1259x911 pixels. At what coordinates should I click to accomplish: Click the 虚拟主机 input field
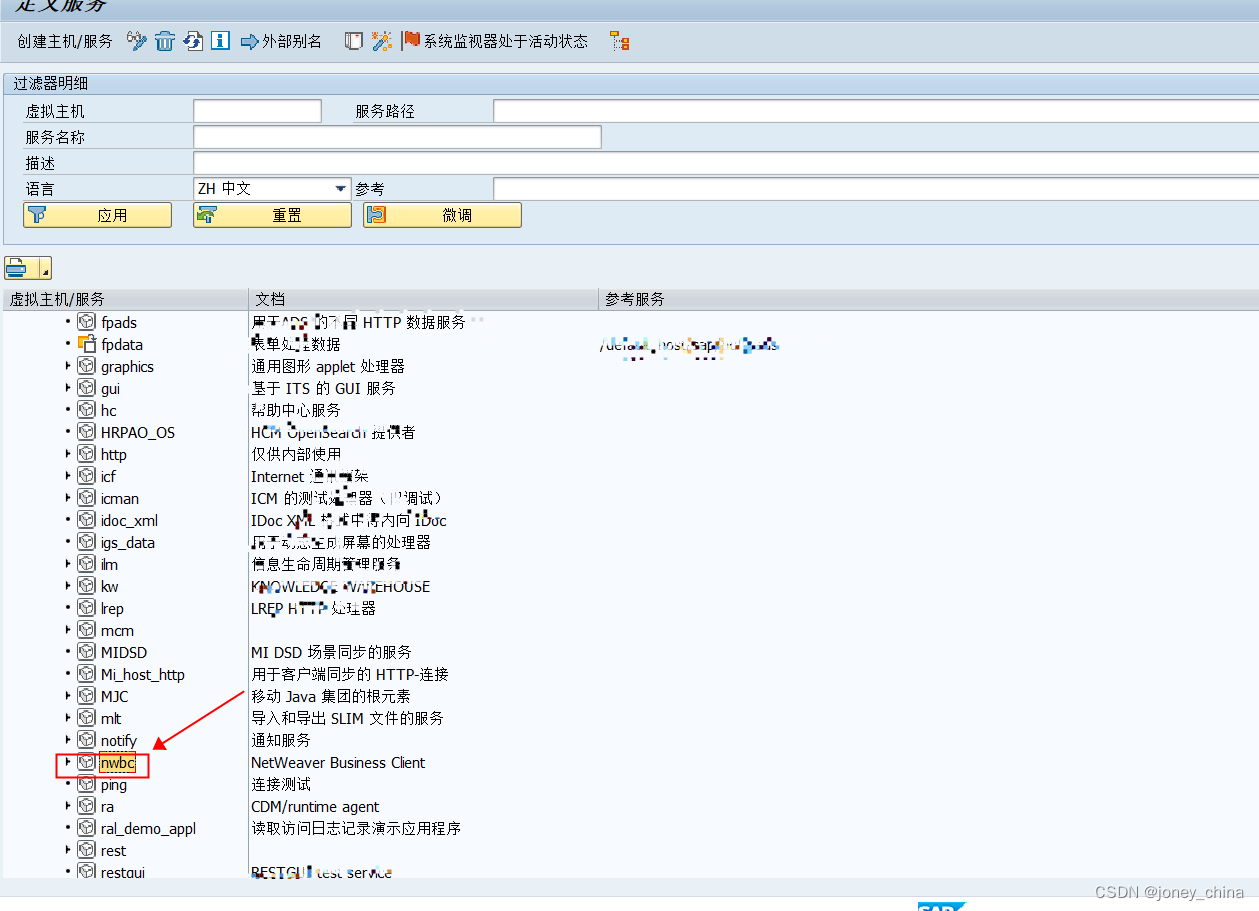point(257,110)
